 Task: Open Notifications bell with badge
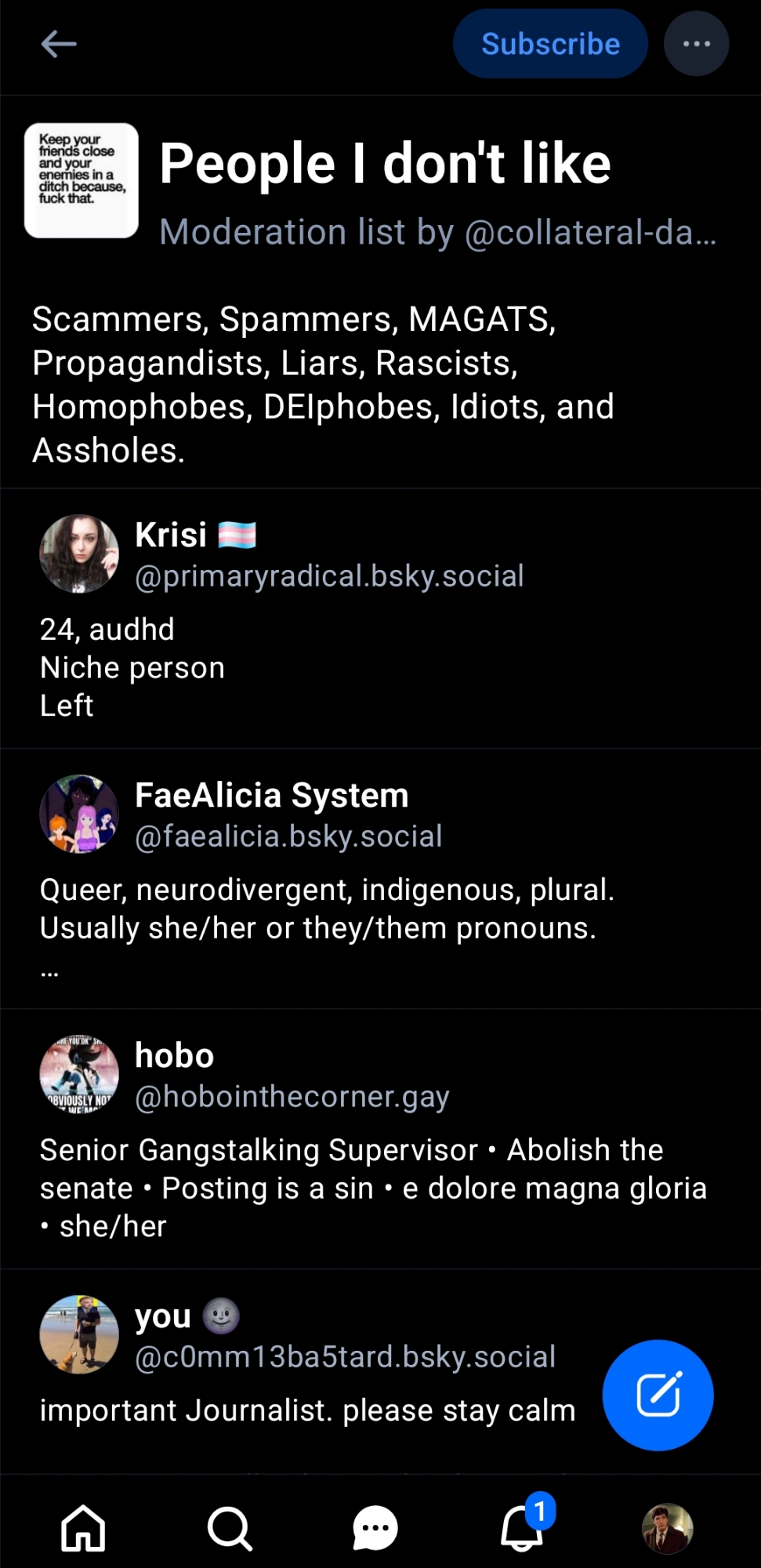[x=523, y=1528]
